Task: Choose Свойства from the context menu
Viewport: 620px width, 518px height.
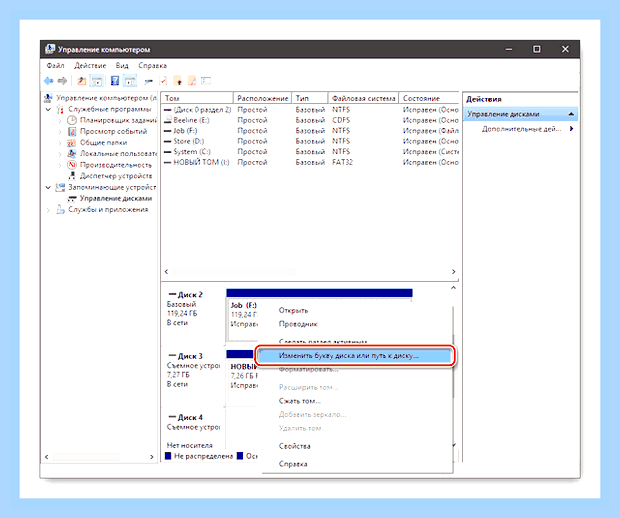Action: click(x=295, y=446)
